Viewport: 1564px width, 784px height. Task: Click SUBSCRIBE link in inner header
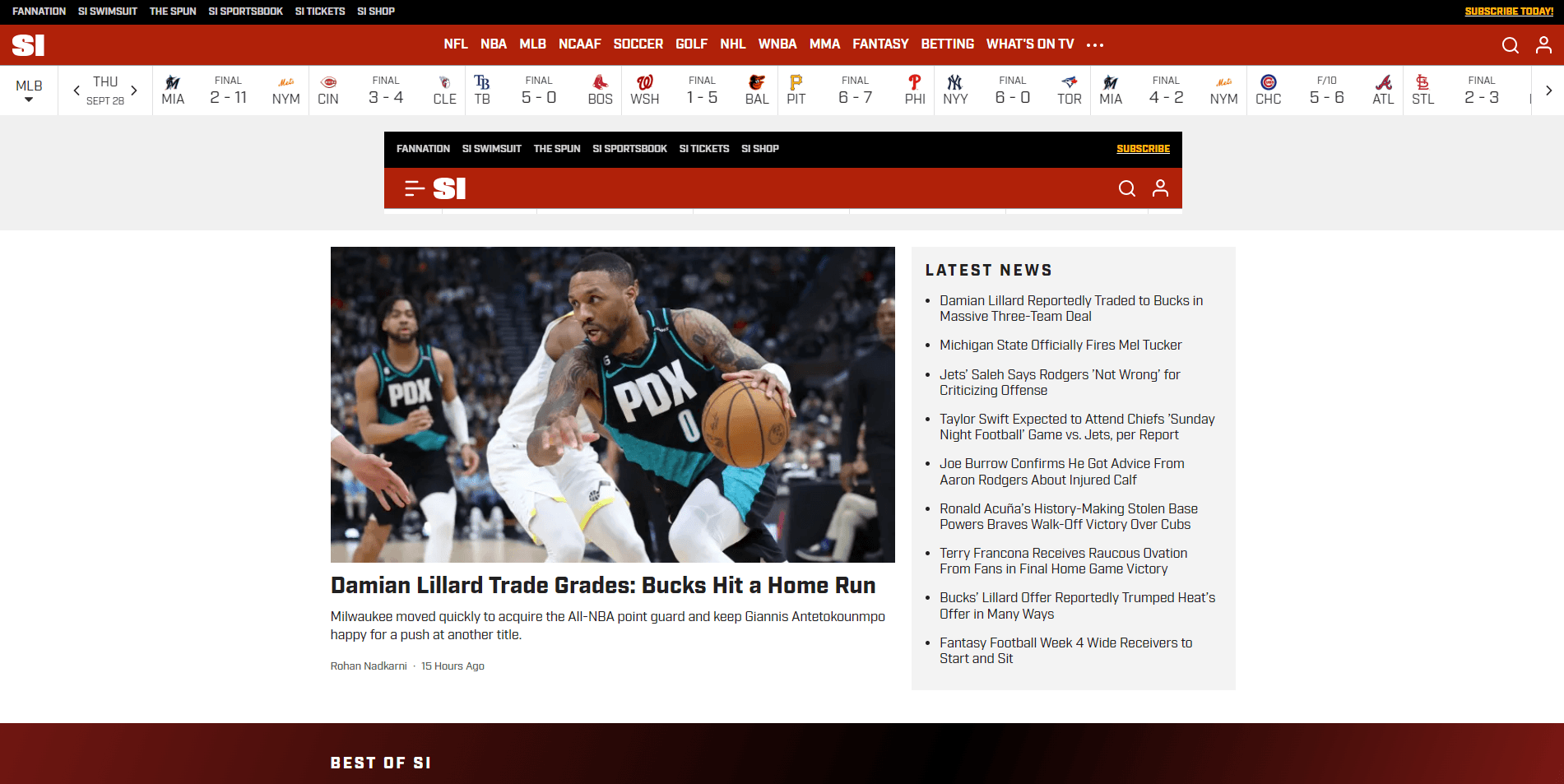click(1143, 149)
